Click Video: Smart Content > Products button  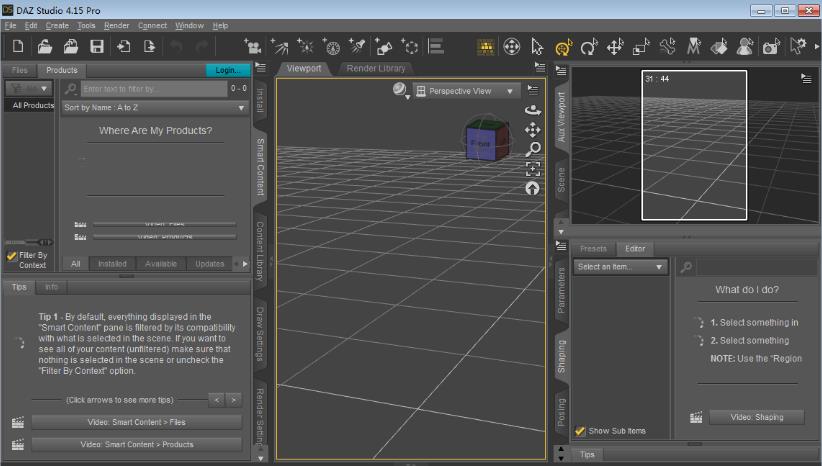[x=136, y=445]
